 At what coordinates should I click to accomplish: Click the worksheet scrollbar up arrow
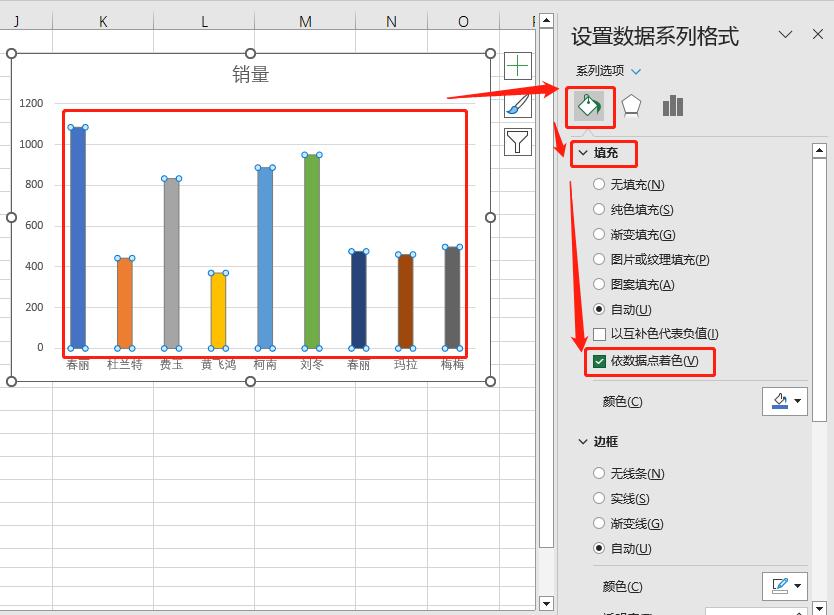[546, 21]
